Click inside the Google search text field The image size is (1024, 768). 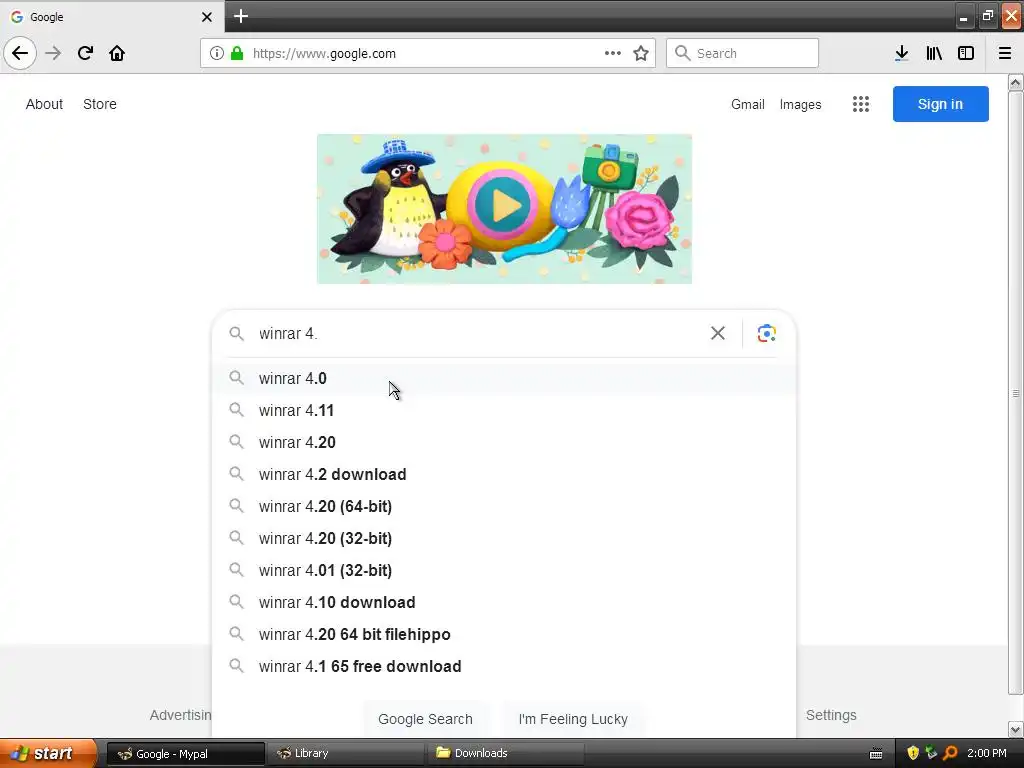pos(477,334)
